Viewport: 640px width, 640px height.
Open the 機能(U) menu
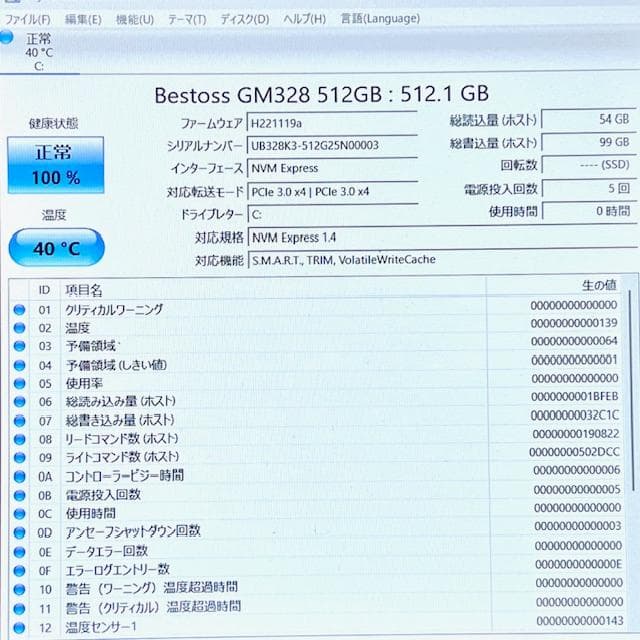135,19
